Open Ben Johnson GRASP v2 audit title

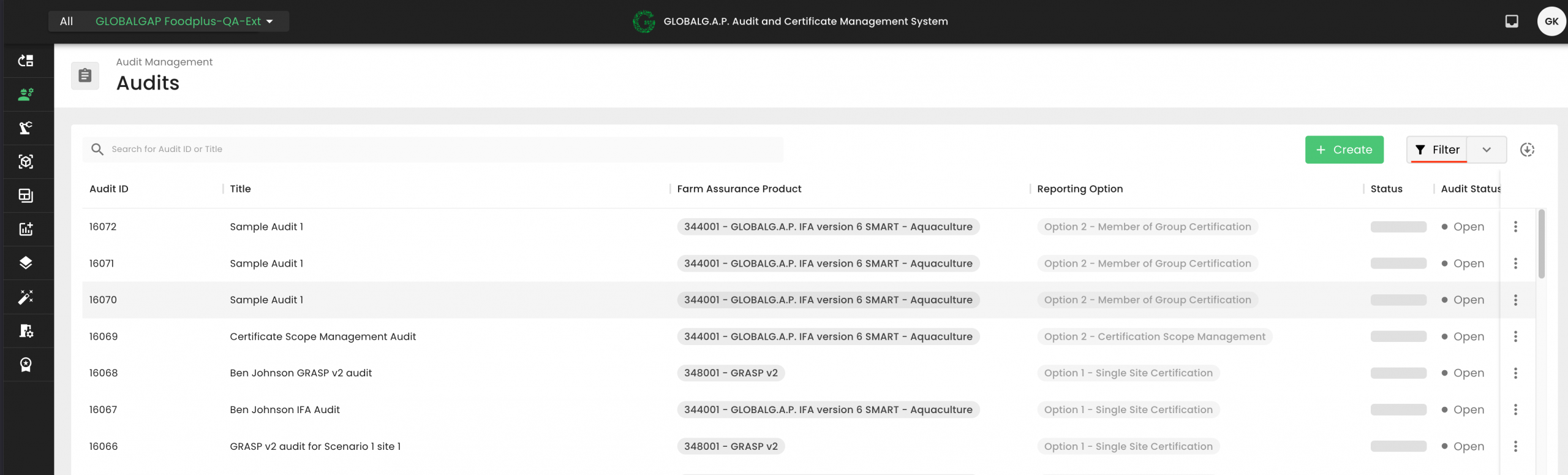pyautogui.click(x=301, y=373)
